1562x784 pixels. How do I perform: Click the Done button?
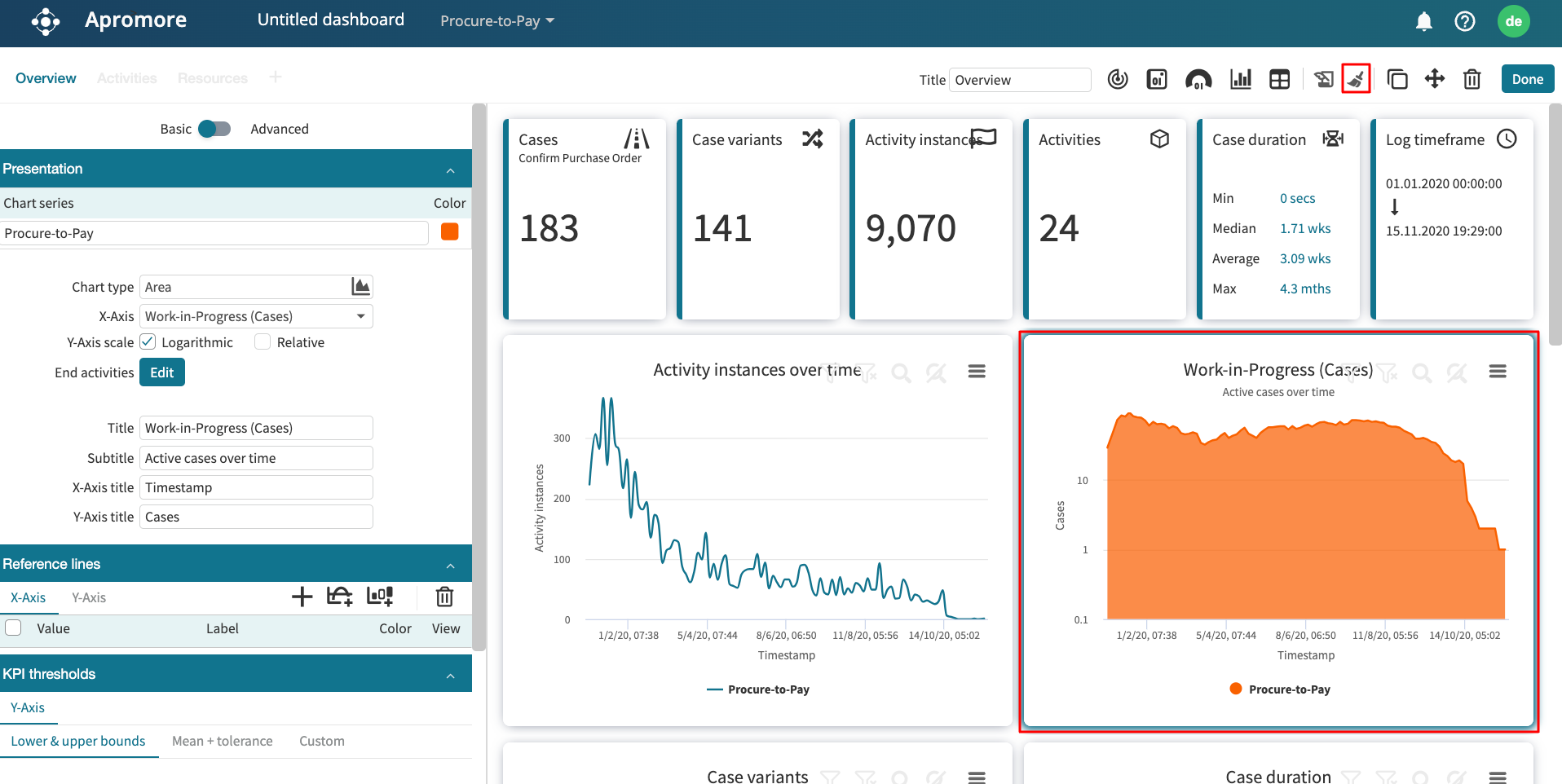pos(1527,79)
